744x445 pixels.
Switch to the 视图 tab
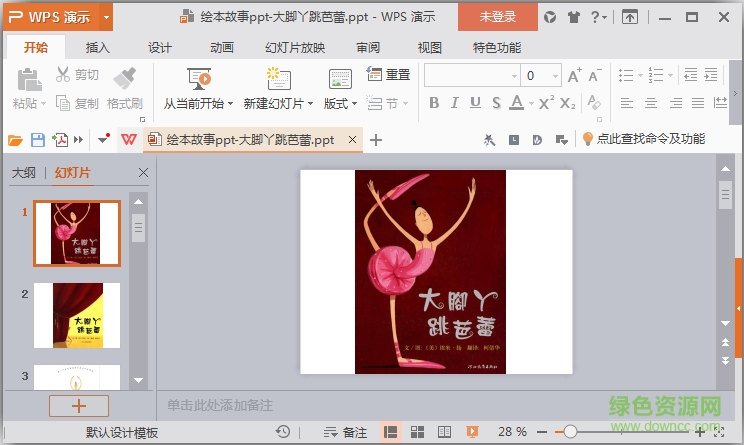[x=429, y=47]
